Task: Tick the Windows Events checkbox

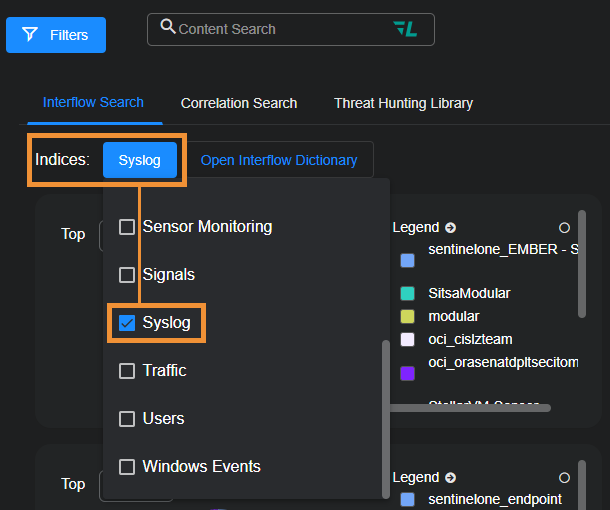Action: click(127, 467)
